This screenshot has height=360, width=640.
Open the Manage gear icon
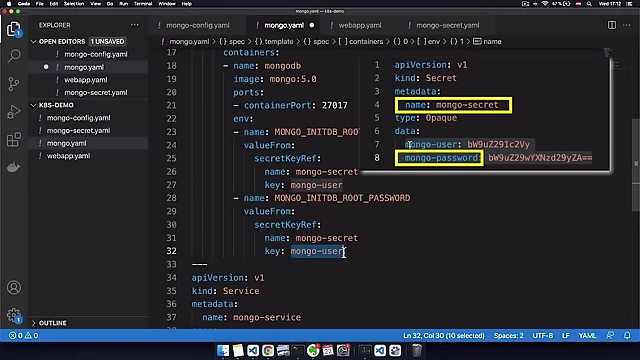(x=13, y=315)
